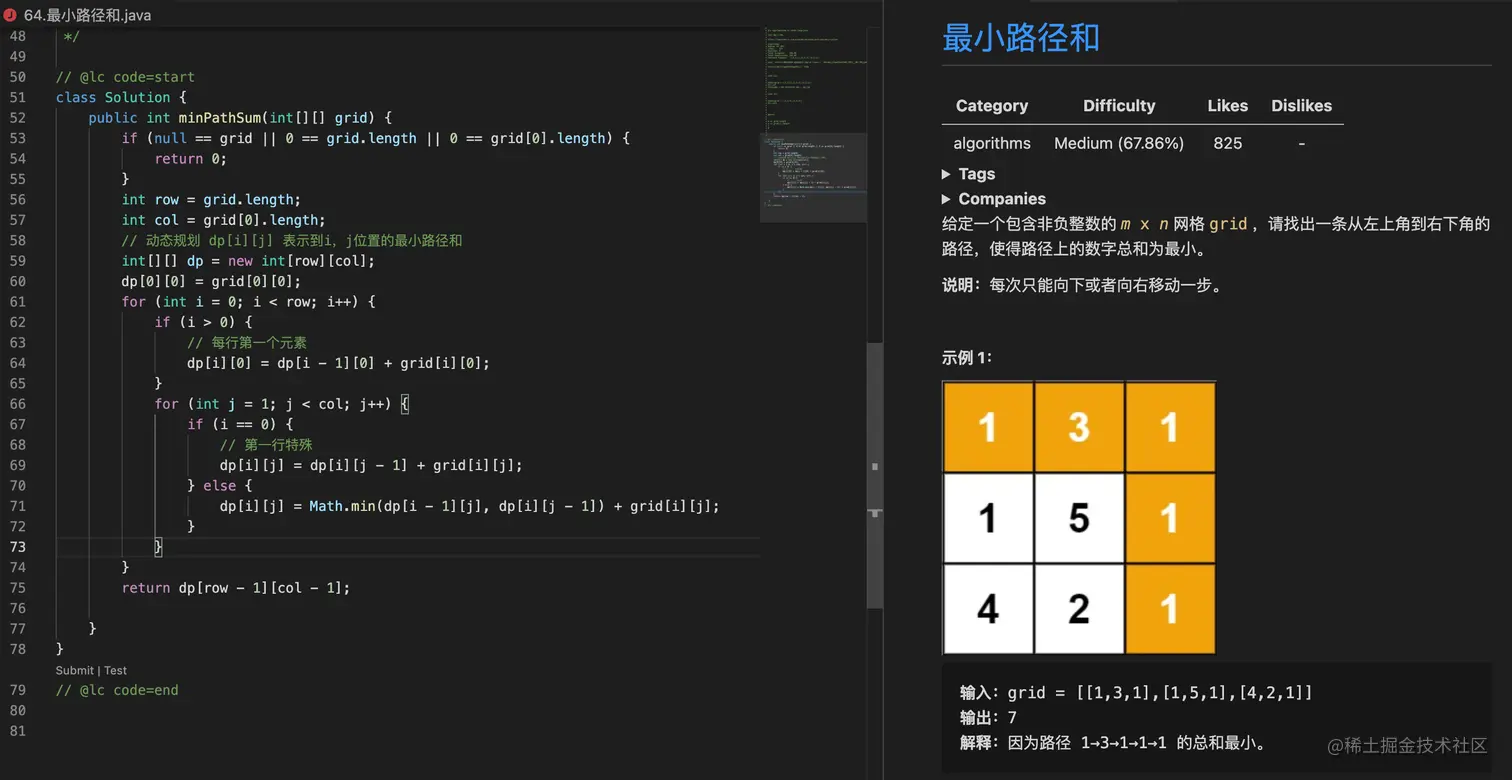The height and width of the screenshot is (780, 1512).
Task: Click the 示例 1 heading
Action: point(966,358)
